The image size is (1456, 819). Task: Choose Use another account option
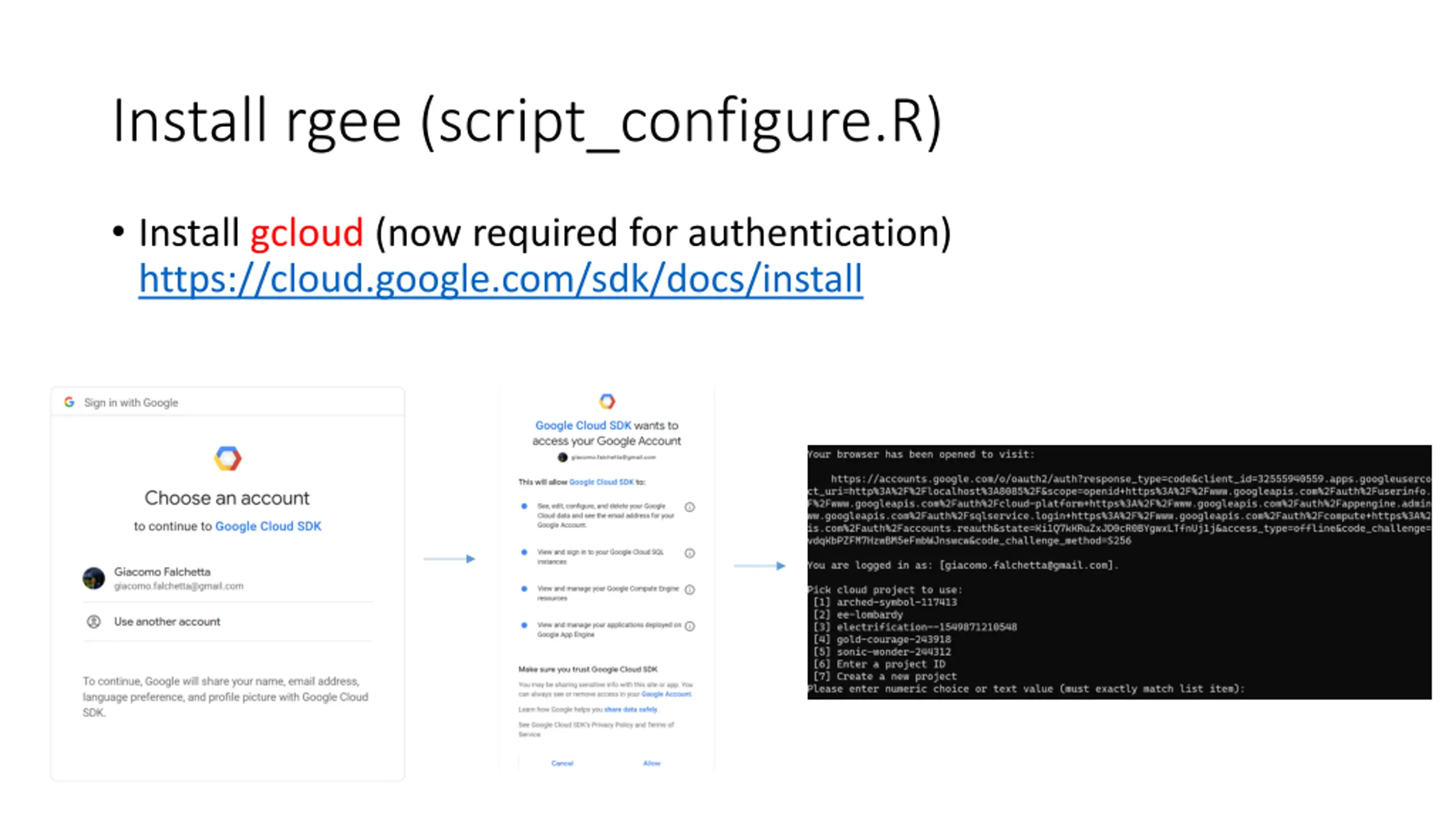pos(227,622)
